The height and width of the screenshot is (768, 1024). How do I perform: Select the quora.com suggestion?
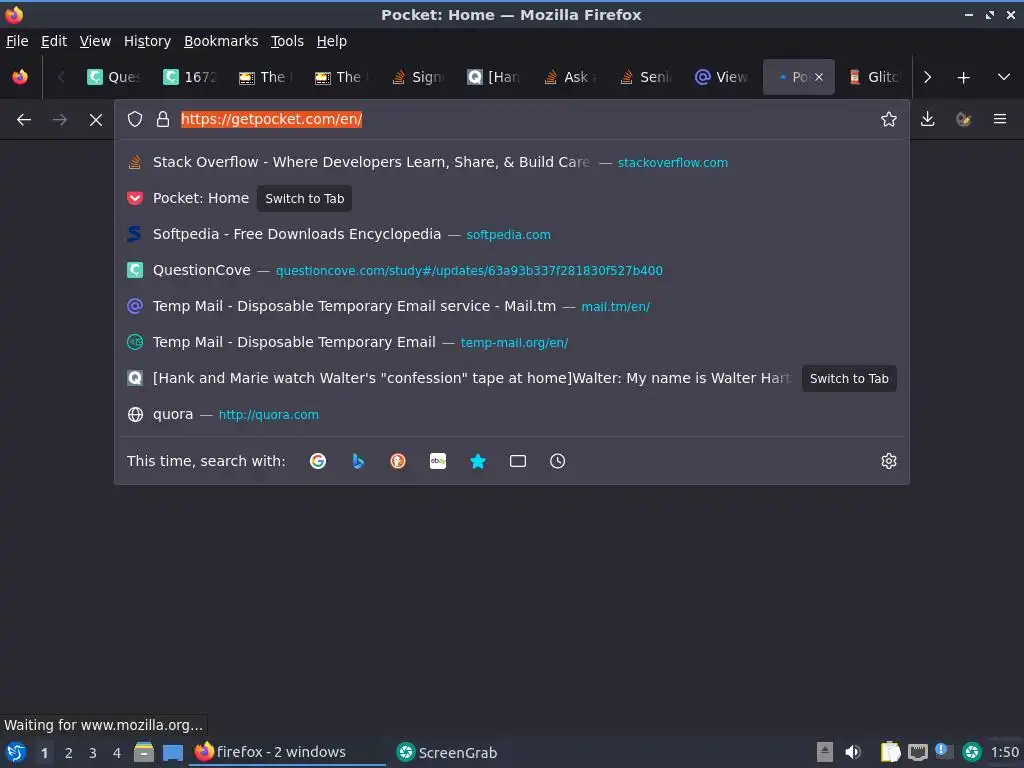tap(512, 415)
